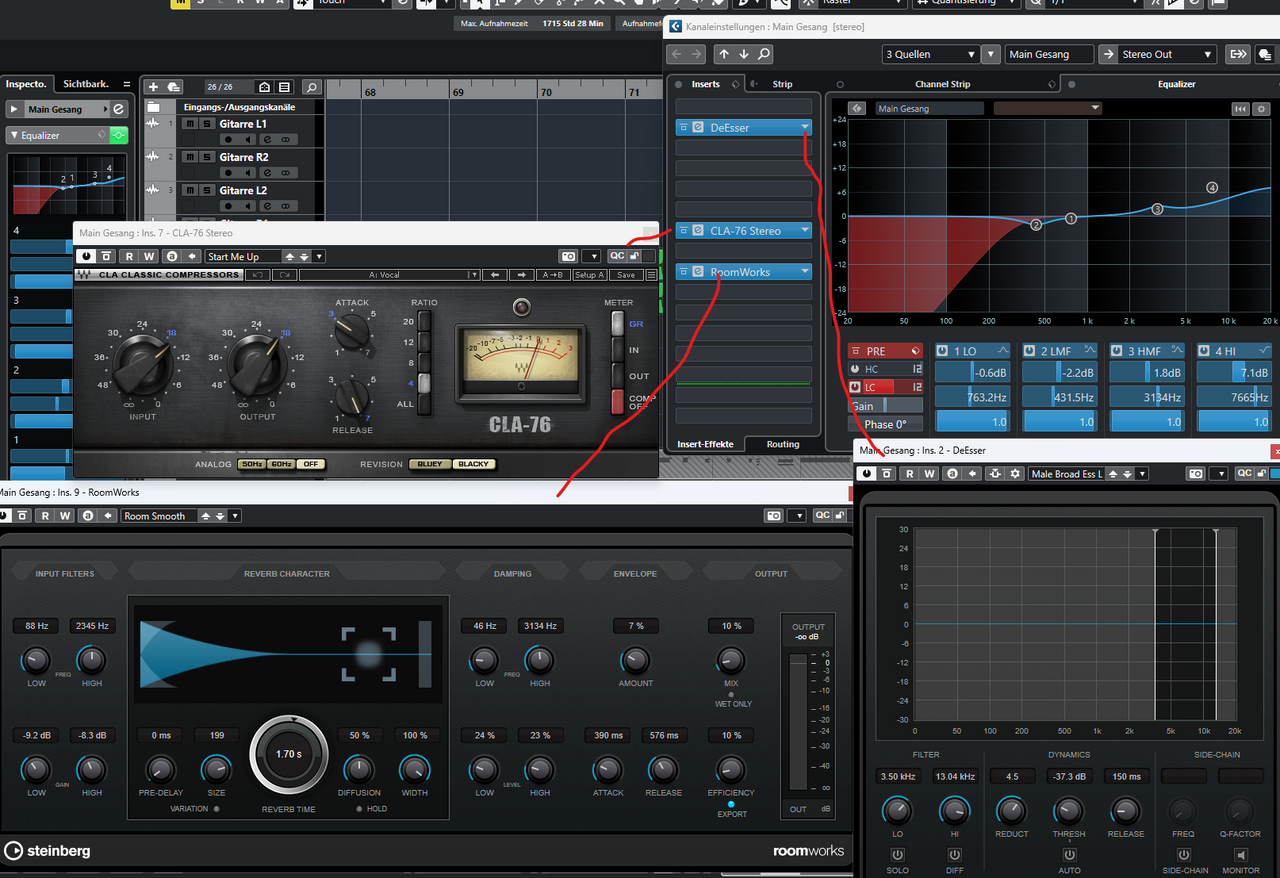Click the DeEsser side-chain routing icon
The width and height of the screenshot is (1280, 878).
click(x=996, y=474)
